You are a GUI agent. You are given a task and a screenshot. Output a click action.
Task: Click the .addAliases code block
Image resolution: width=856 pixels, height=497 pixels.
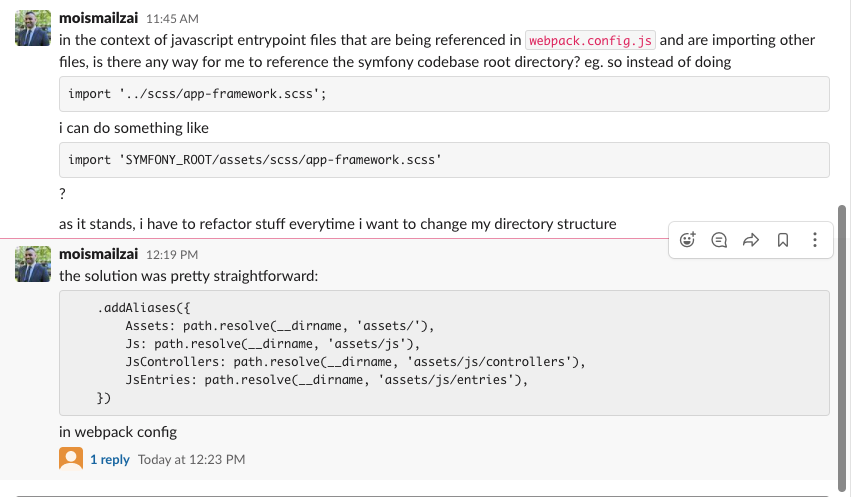(x=444, y=353)
